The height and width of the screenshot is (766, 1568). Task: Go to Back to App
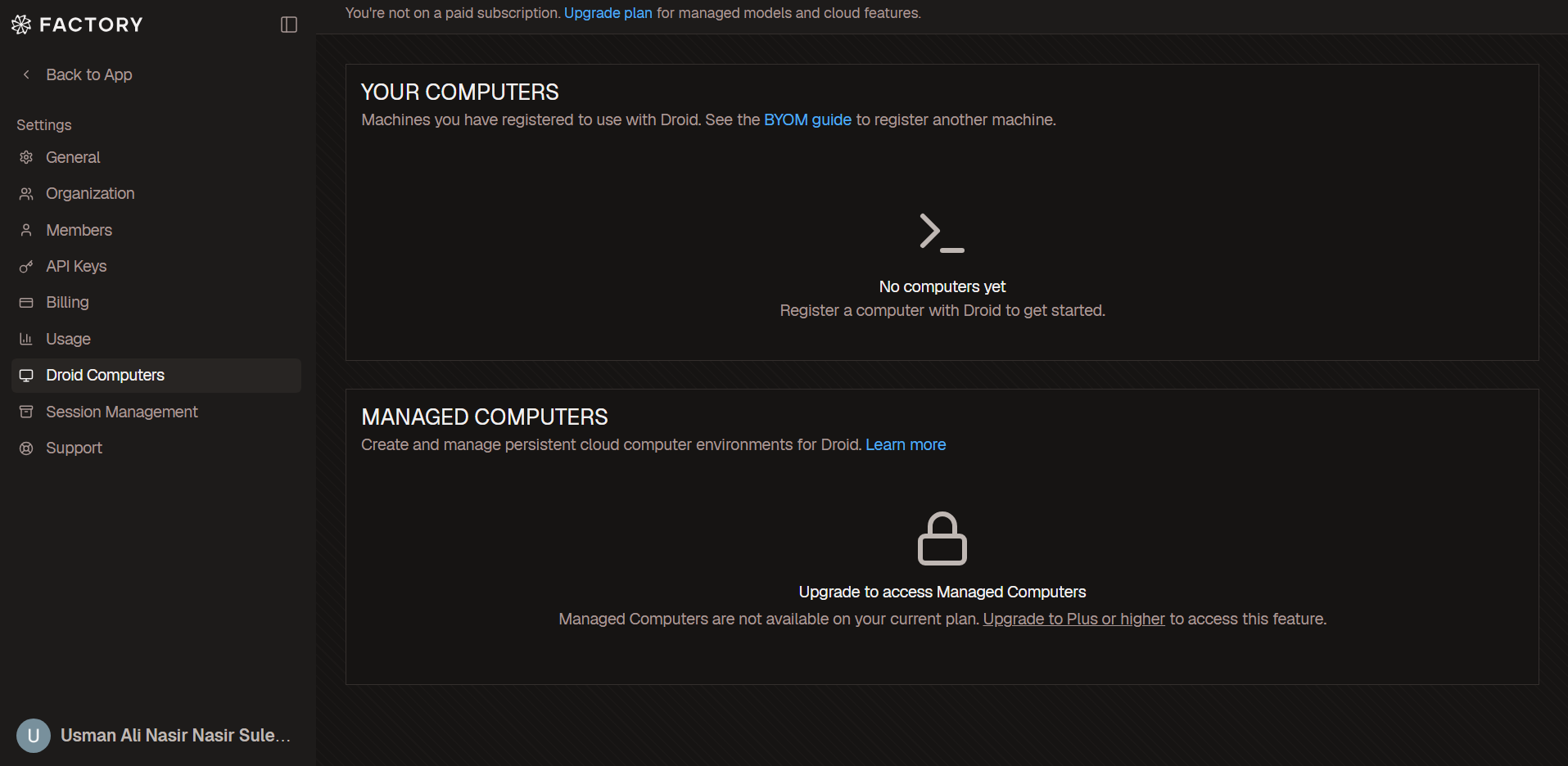tap(89, 74)
